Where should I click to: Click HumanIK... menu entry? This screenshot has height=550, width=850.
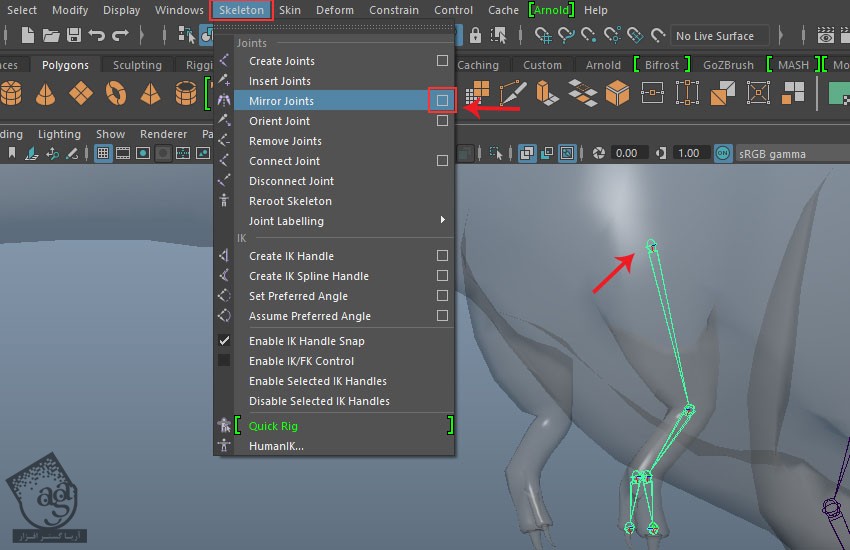click(x=276, y=446)
